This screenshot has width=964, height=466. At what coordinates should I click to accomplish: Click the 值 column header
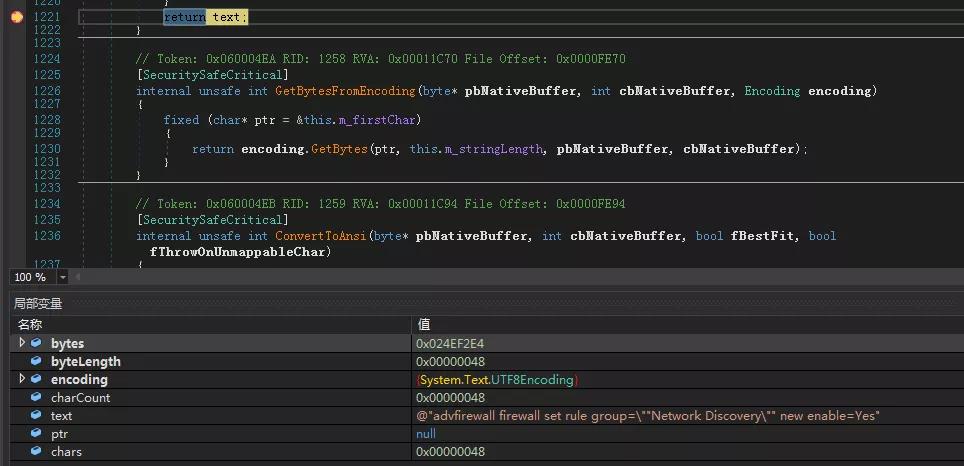pyautogui.click(x=423, y=324)
